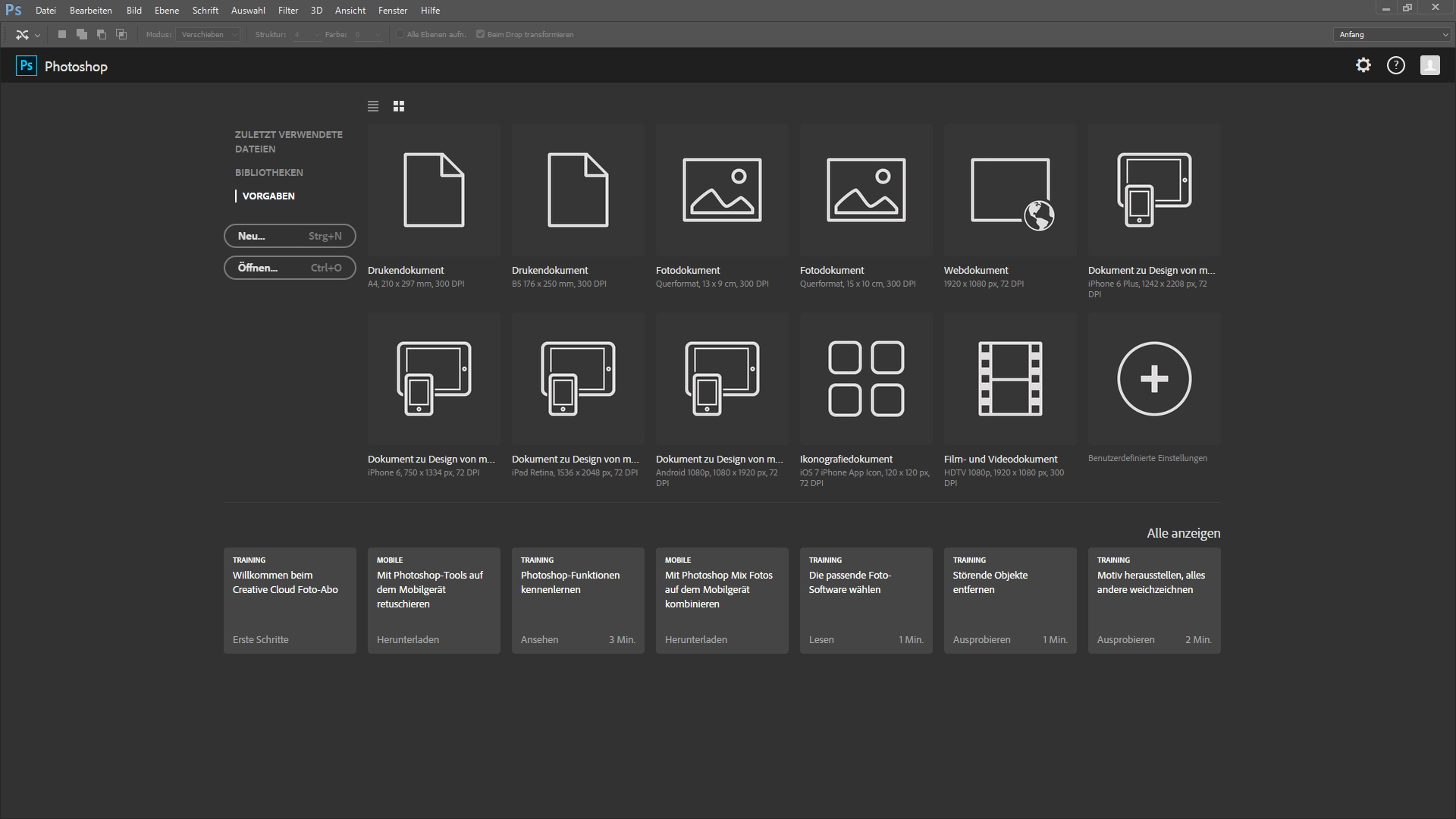The height and width of the screenshot is (819, 1456).
Task: Open the Farbe value dropdown
Action: [x=368, y=35]
